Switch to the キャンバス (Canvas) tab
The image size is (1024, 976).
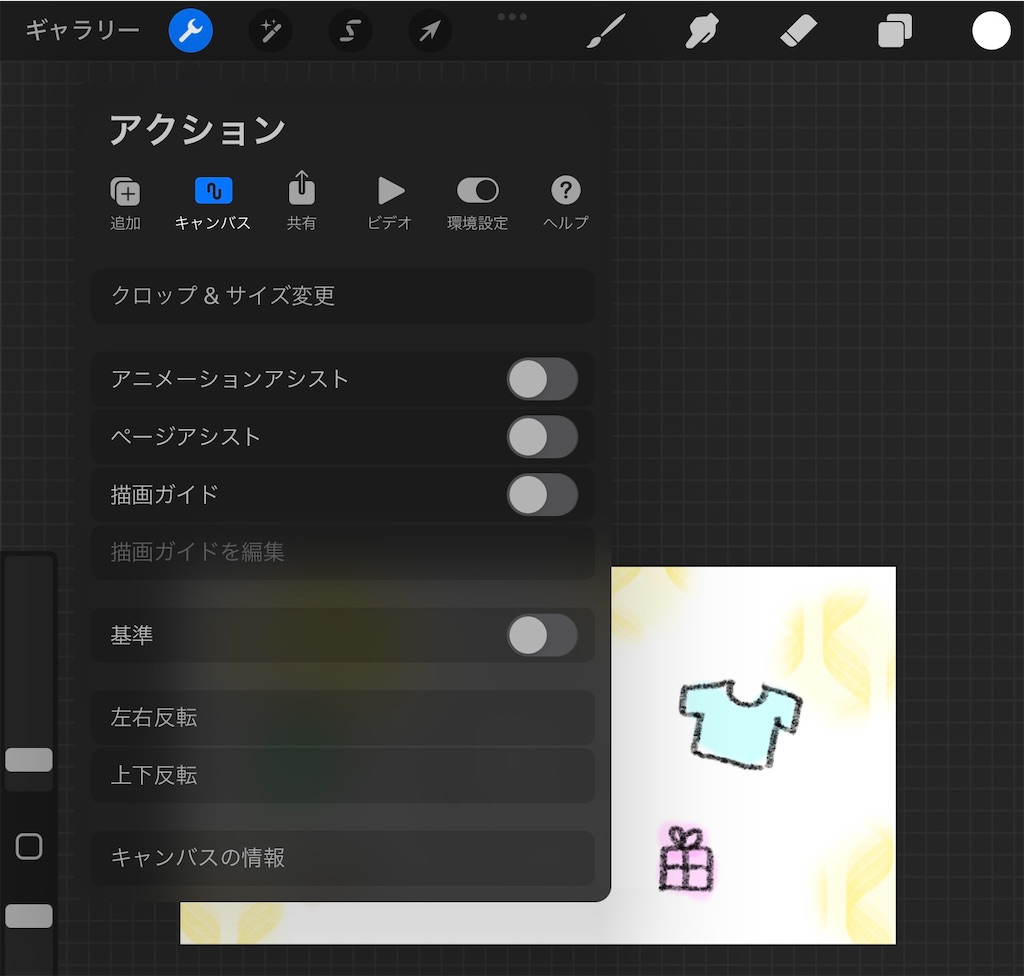[x=213, y=203]
